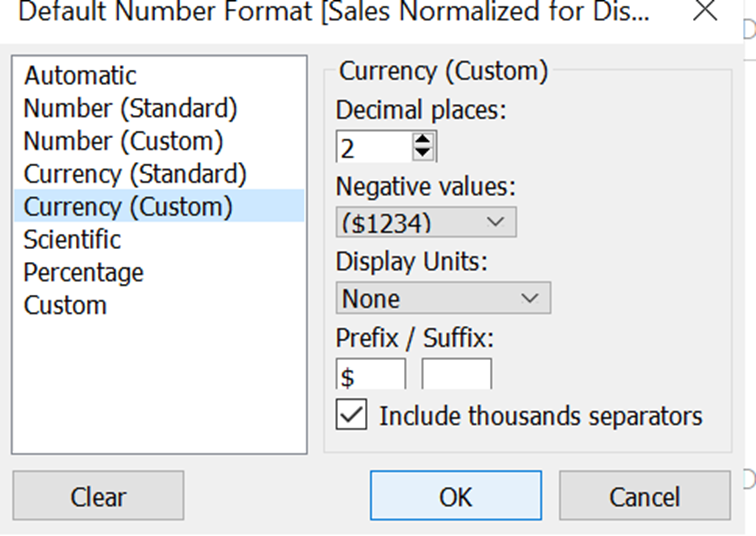Select Automatic number format
Screen dimensions: 756x536
[x=80, y=76]
